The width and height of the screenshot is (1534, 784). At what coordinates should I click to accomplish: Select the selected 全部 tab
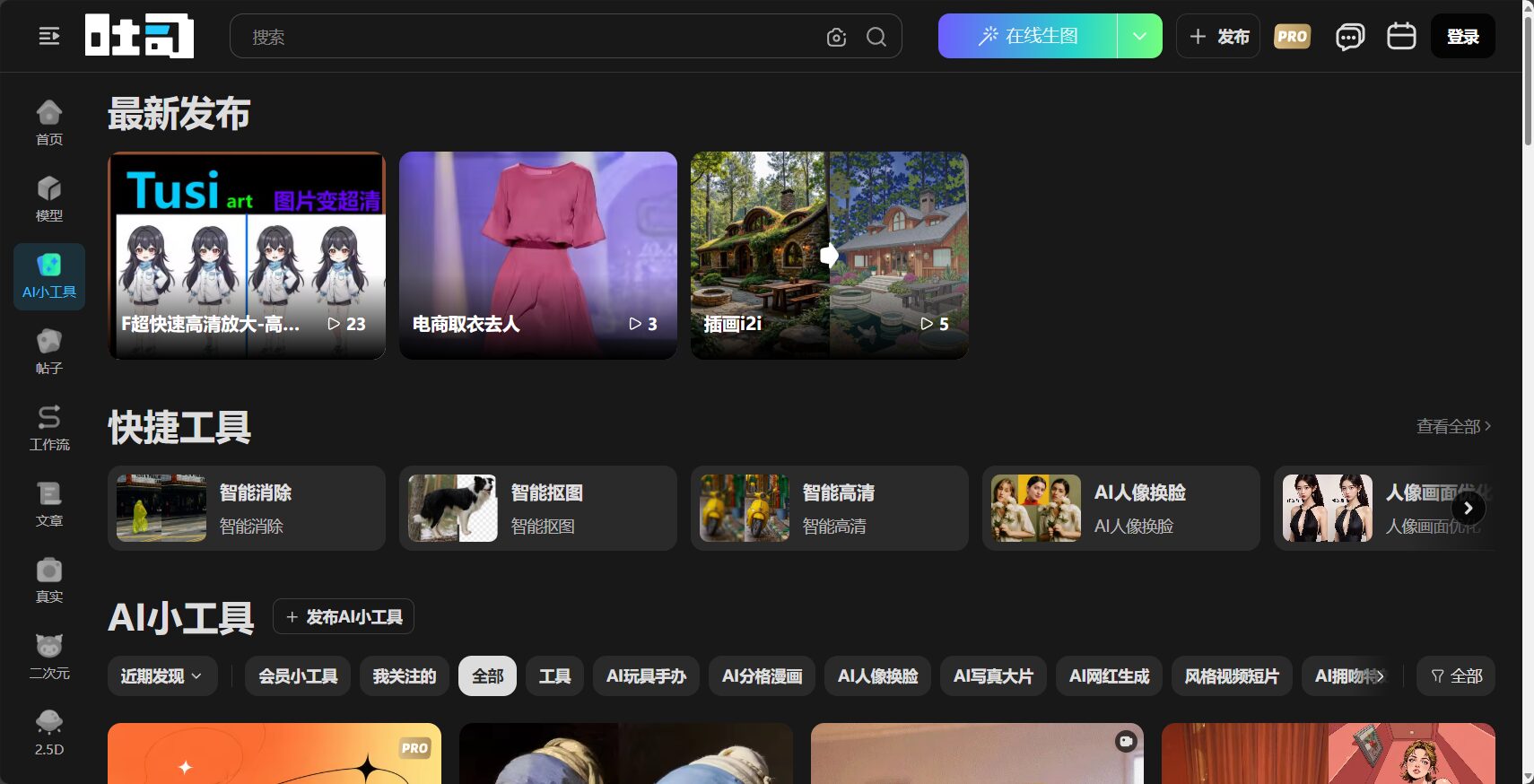pyautogui.click(x=488, y=676)
